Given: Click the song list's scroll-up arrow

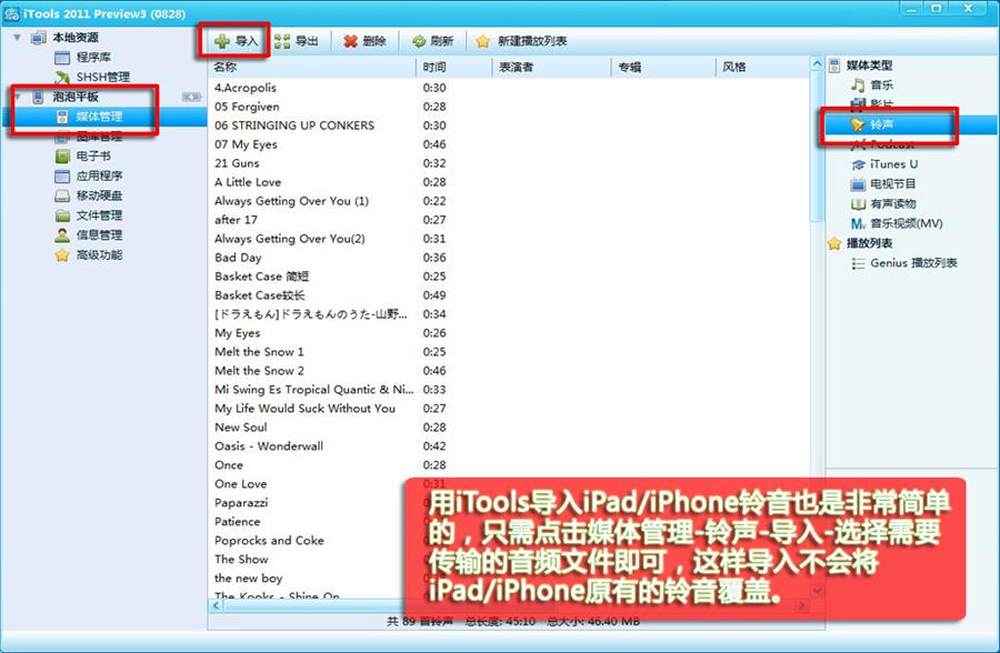Looking at the screenshot, I should coord(816,64).
